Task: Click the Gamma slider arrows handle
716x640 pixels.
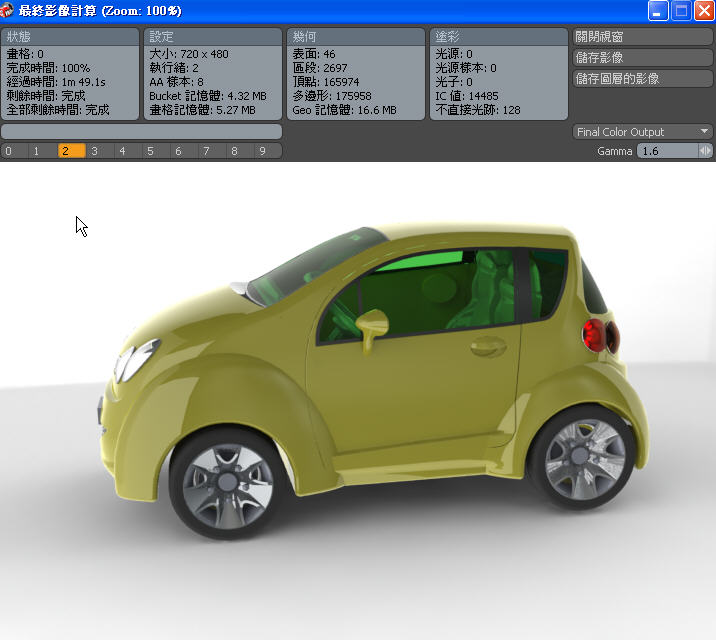Action: [705, 151]
